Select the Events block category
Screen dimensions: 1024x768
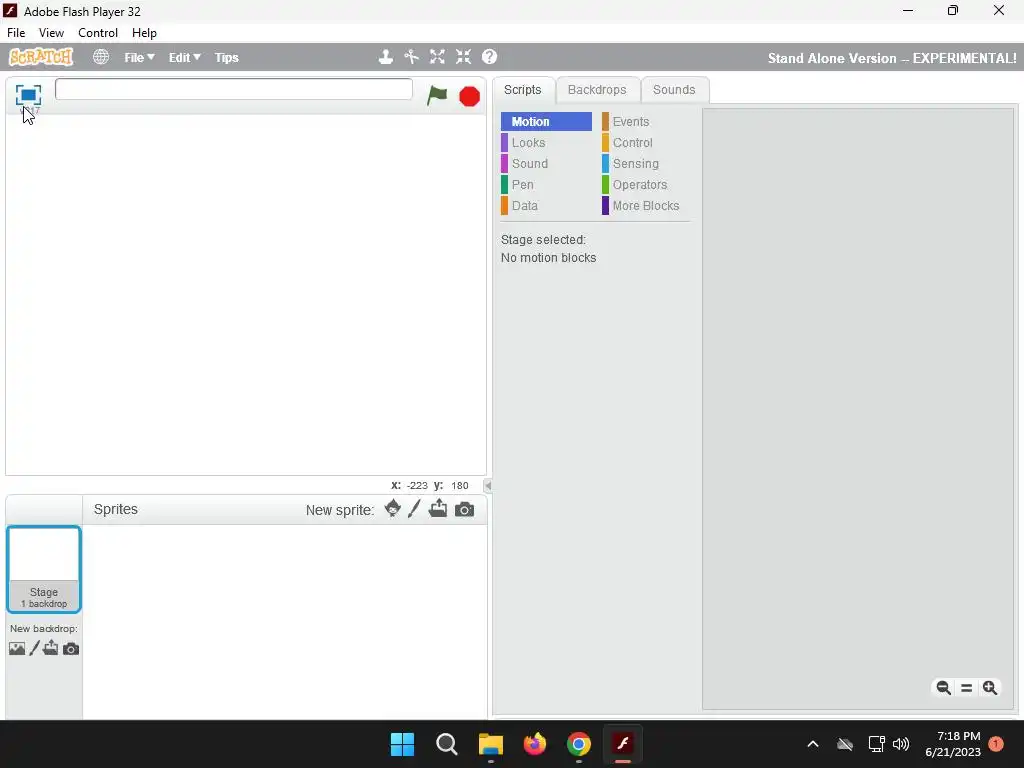(645, 121)
